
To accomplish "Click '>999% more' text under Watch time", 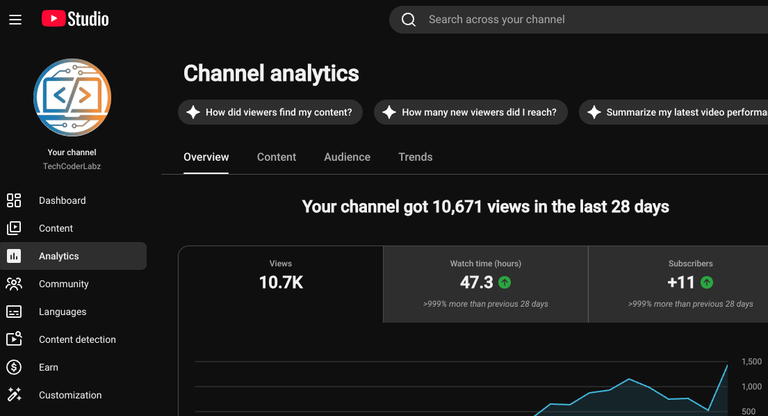I will [485, 304].
